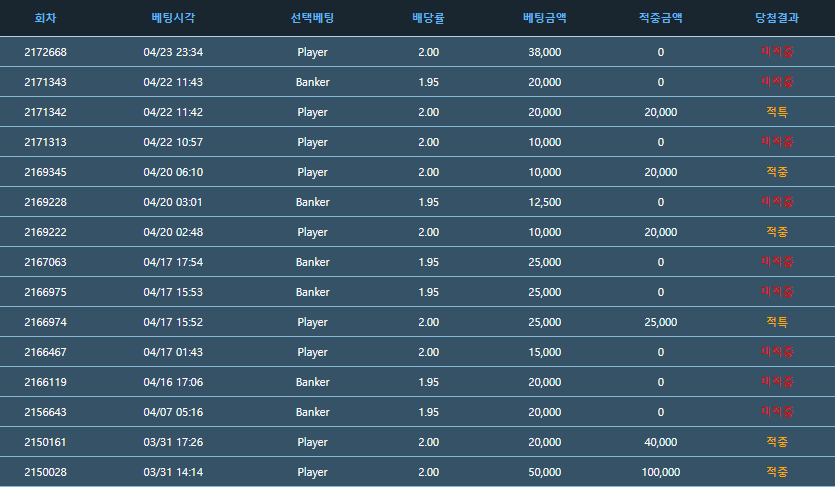Select the 베팅금액 column header

pyautogui.click(x=544, y=18)
